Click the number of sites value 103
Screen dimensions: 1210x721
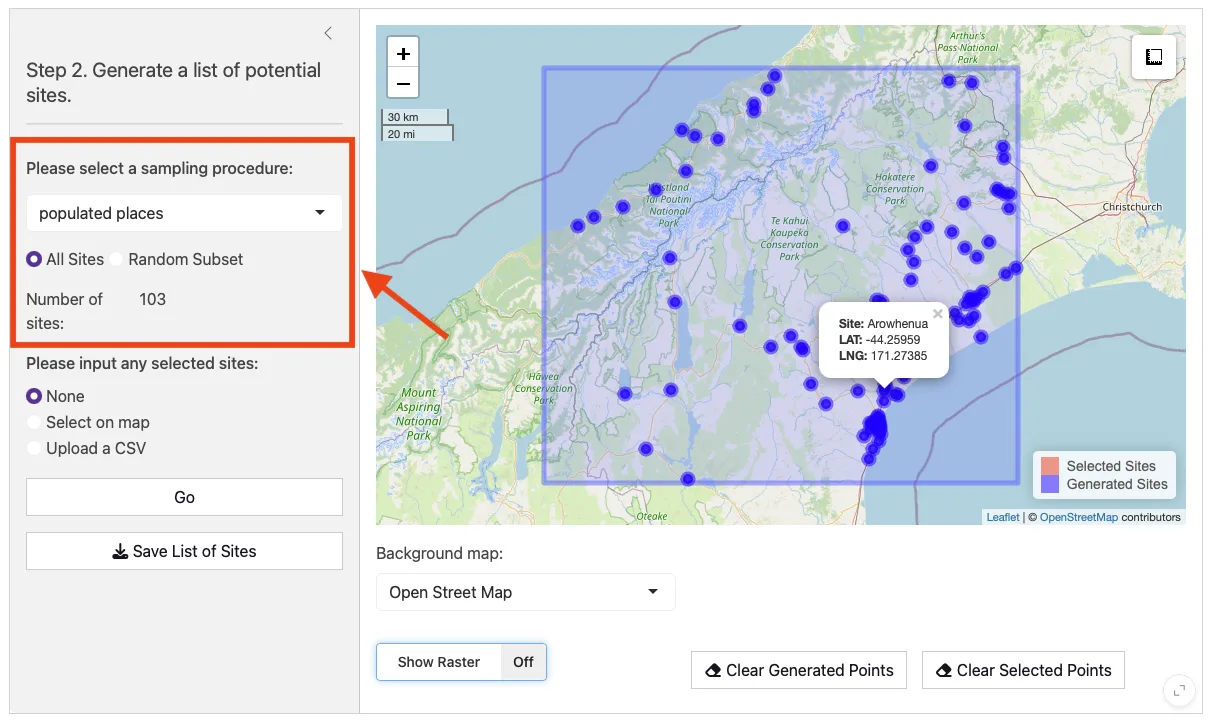[153, 299]
